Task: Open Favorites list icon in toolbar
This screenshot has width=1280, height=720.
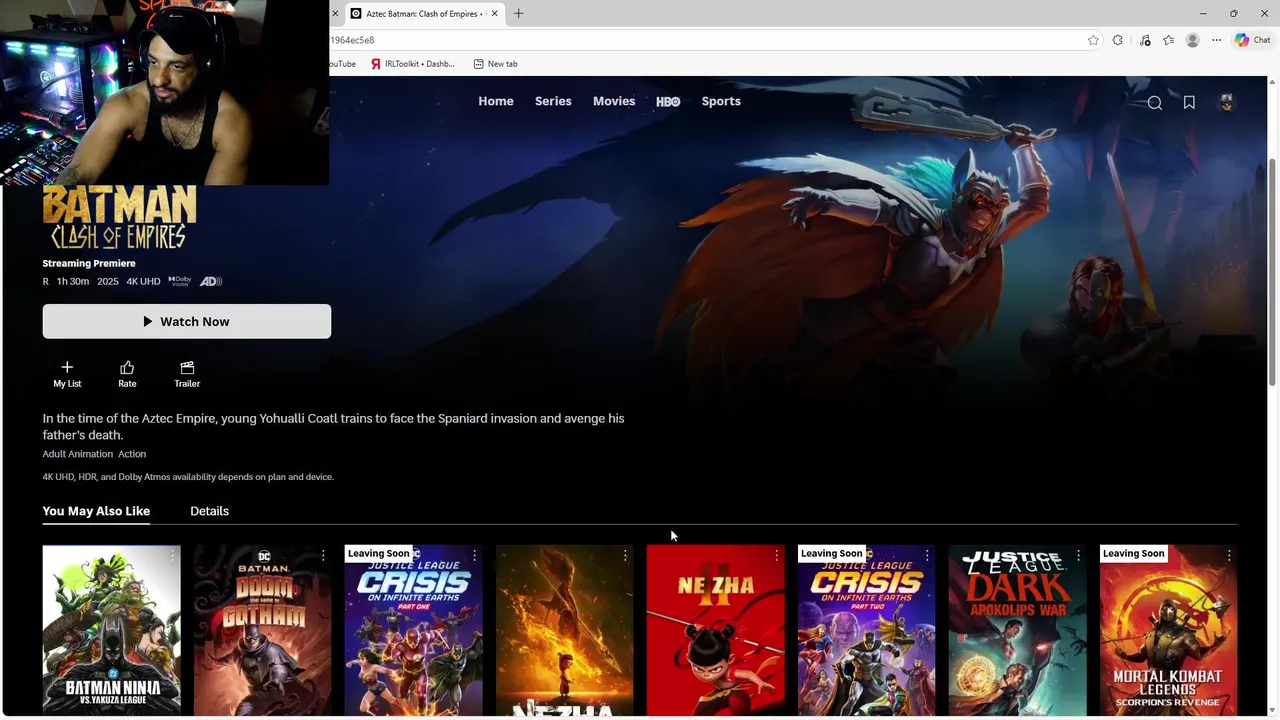Action: (1169, 40)
